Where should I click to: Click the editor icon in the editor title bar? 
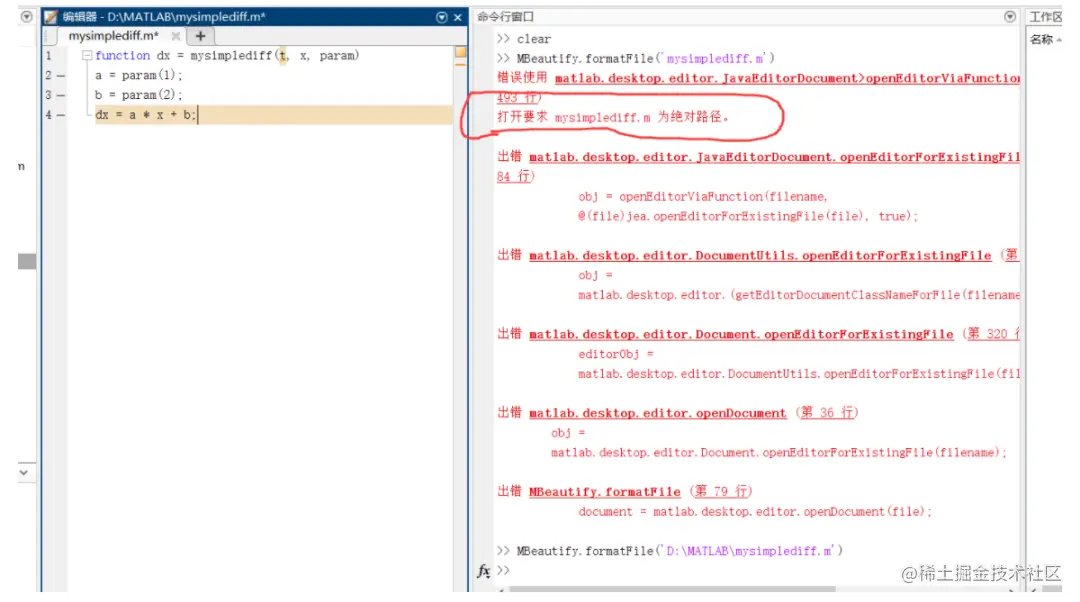pyautogui.click(x=51, y=17)
